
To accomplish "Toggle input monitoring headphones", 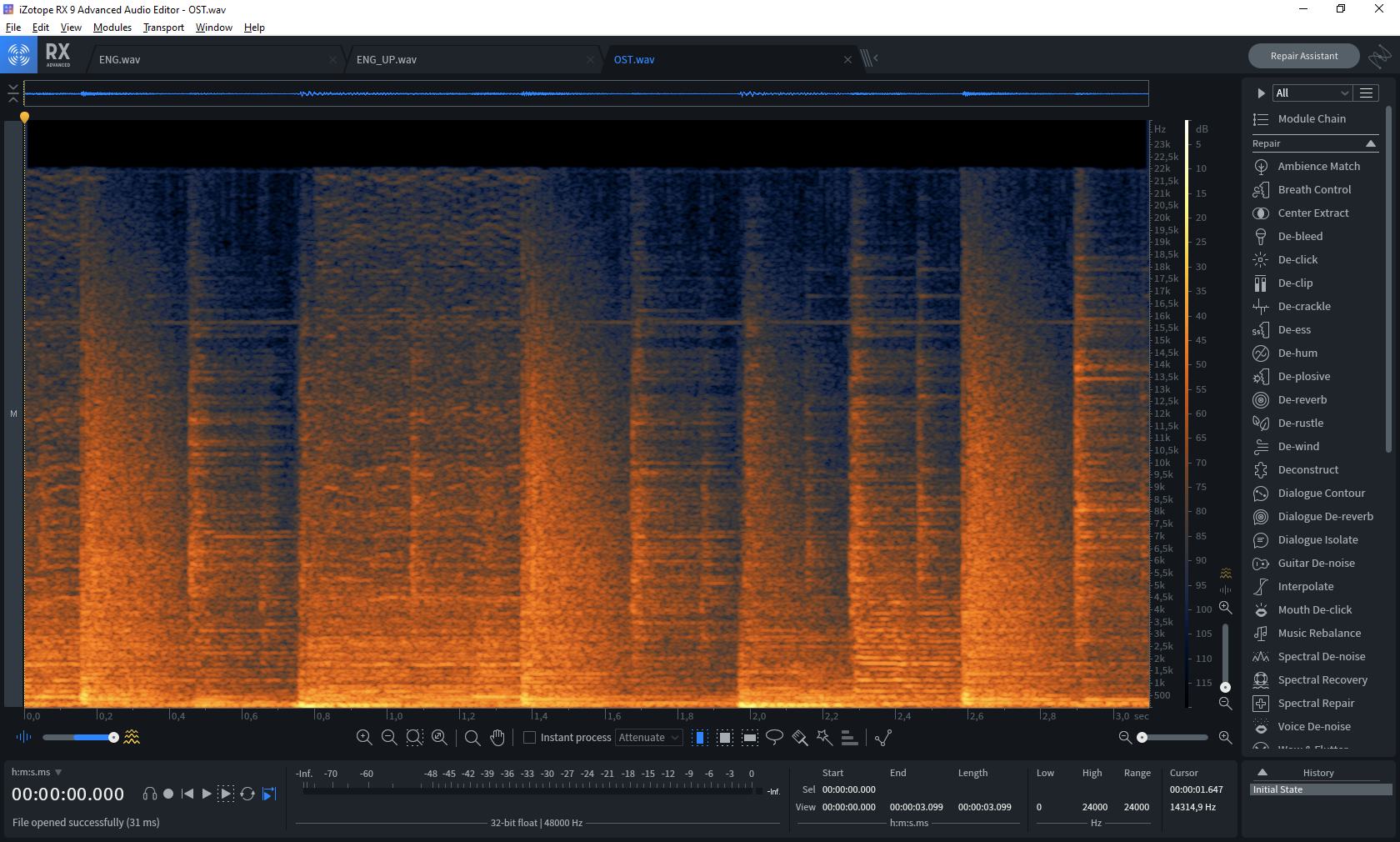I will (150, 794).
